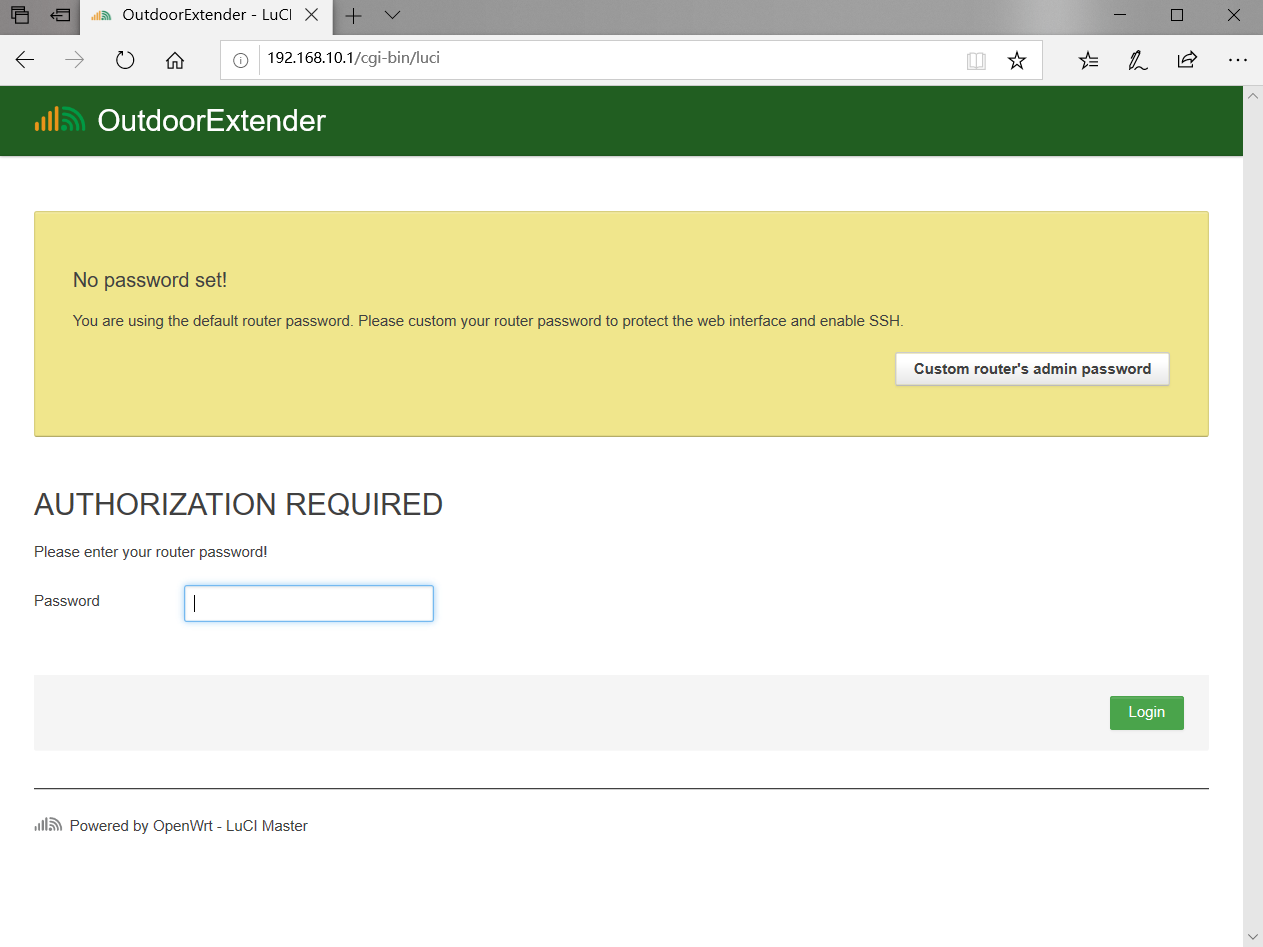Click the site information icon in address bar
The height and width of the screenshot is (947, 1263).
[240, 60]
